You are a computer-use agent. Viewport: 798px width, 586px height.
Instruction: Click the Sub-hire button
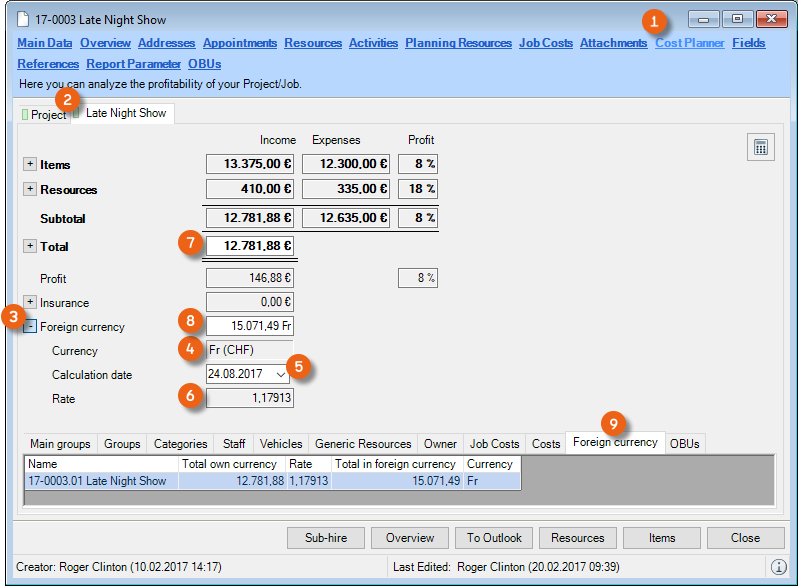[326, 538]
